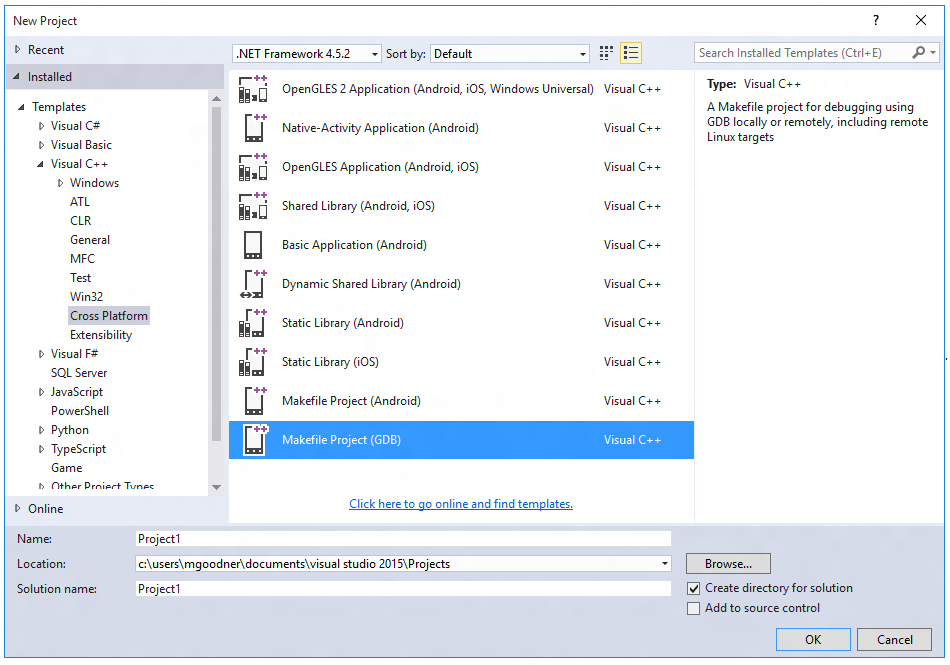This screenshot has width=950, height=665.
Task: Enable Add to source control checkbox
Action: [694, 608]
